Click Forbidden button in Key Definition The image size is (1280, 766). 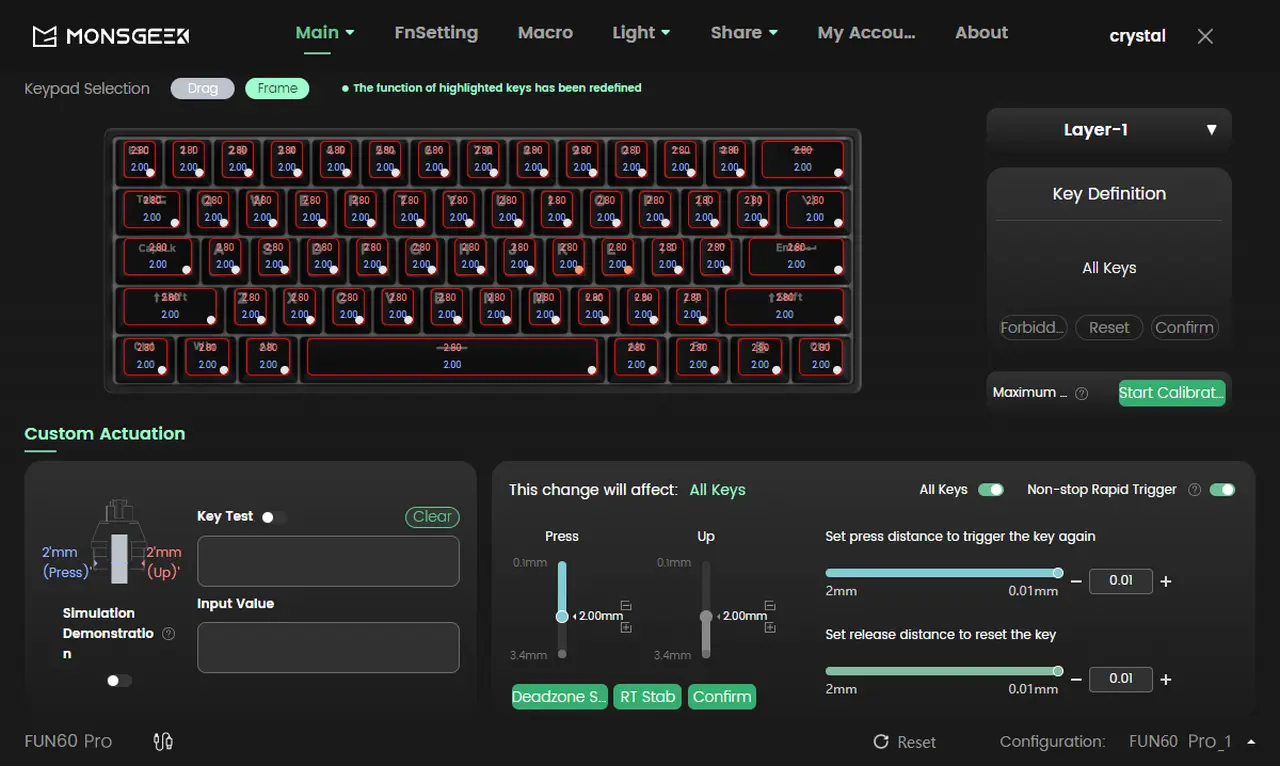click(x=1033, y=328)
